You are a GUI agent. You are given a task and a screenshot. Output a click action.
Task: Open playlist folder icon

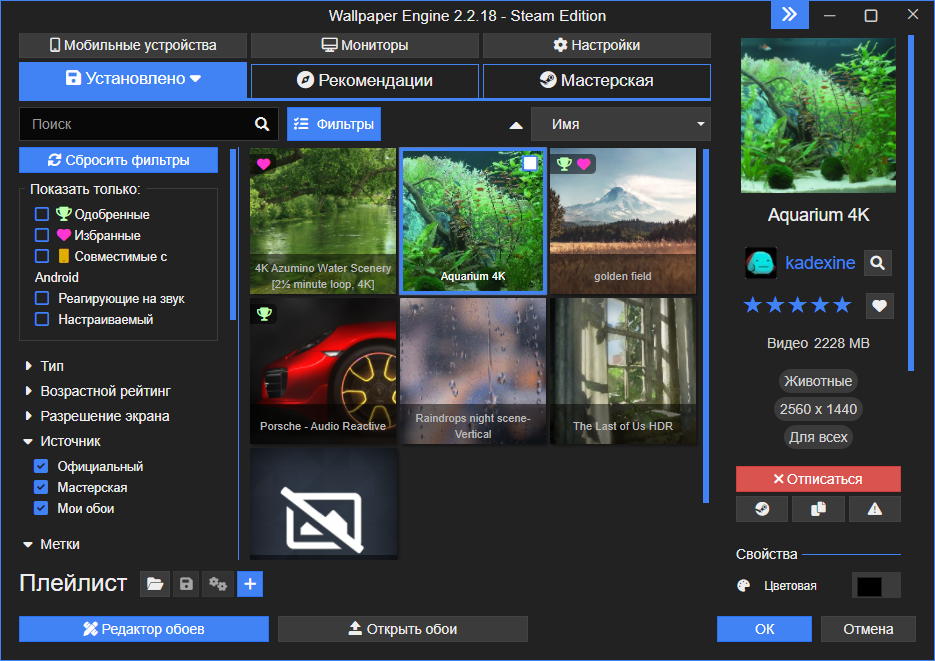click(154, 584)
